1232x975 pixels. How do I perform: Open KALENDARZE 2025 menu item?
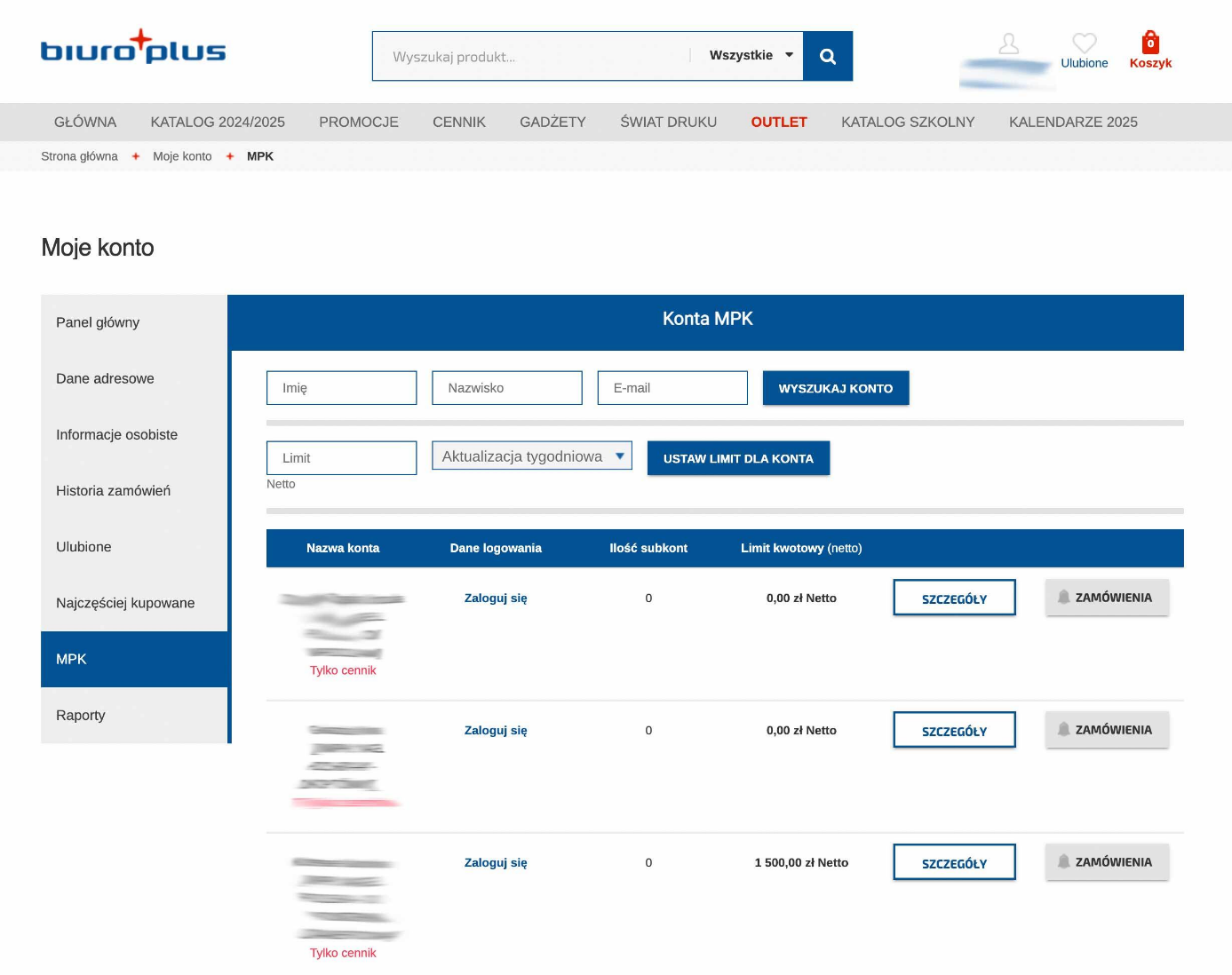click(x=1073, y=122)
